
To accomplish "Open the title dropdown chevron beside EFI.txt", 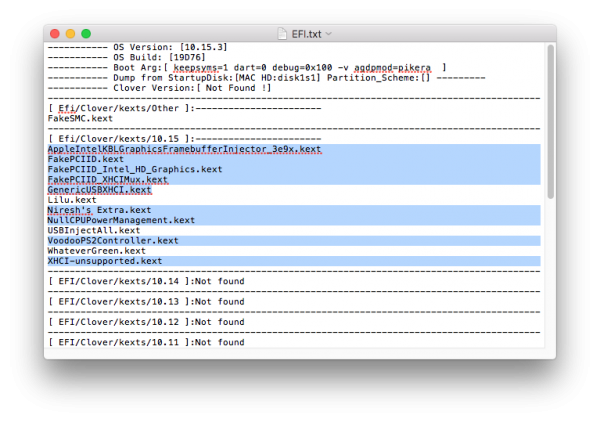I will [329, 34].
